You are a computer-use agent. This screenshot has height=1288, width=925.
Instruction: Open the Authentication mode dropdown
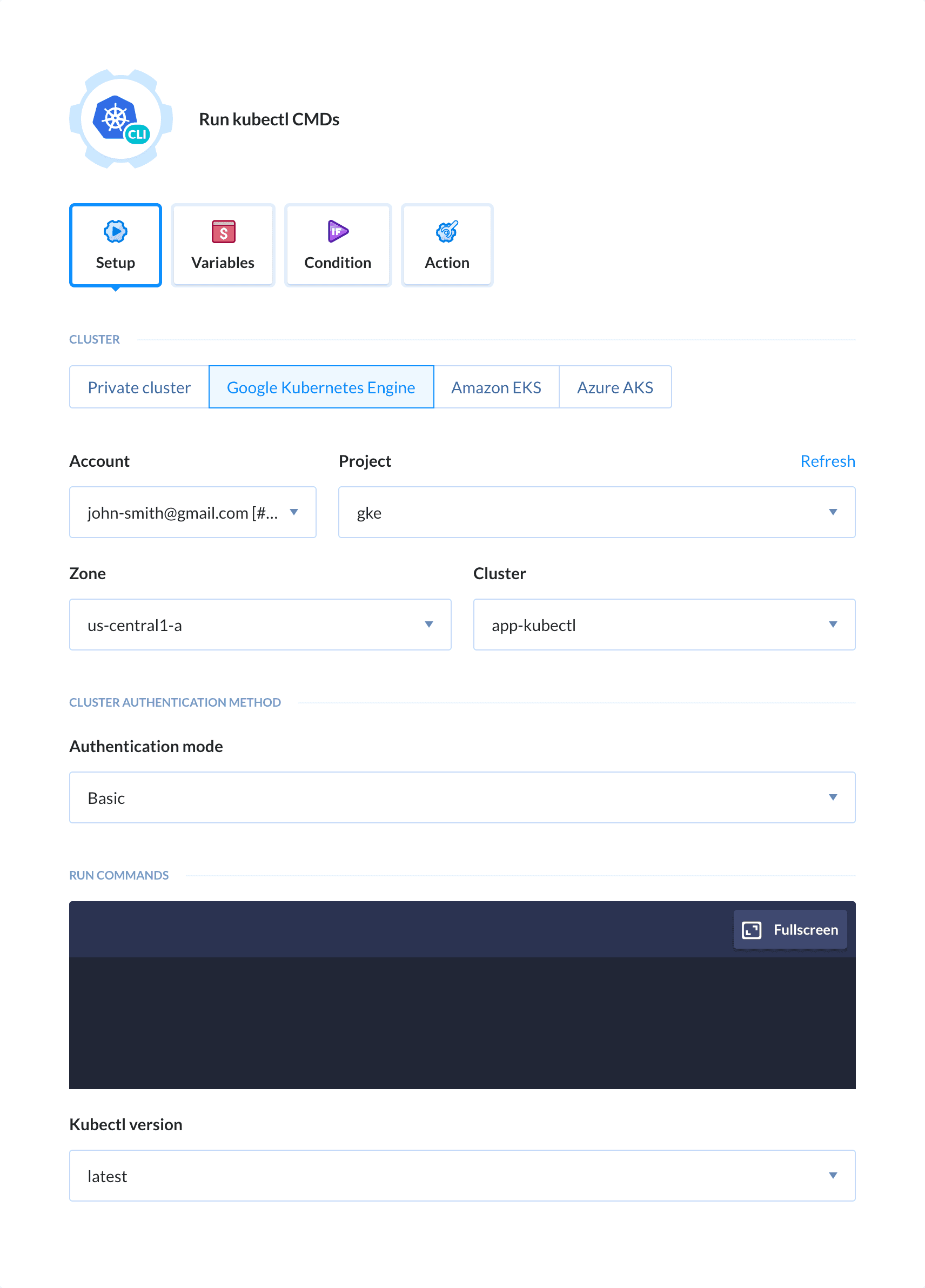(461, 797)
